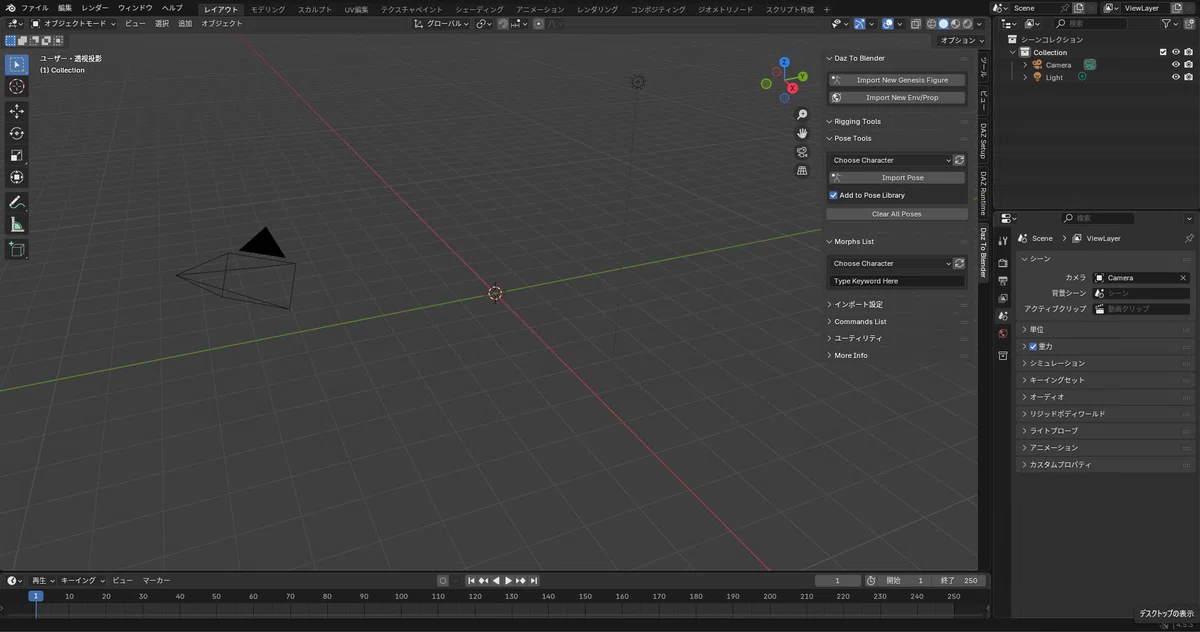Screen dimensions: 1200x632
Task: Switch to the Shading workspace tab
Action: [479, 9]
